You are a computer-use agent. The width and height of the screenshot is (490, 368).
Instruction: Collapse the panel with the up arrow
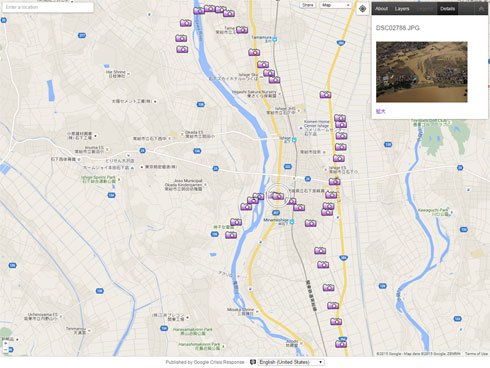click(481, 9)
